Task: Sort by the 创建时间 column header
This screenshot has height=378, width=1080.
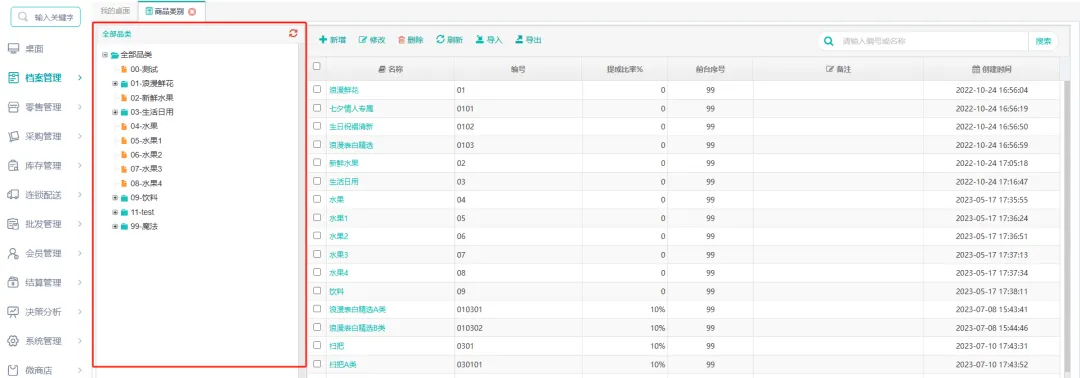Action: click(992, 70)
